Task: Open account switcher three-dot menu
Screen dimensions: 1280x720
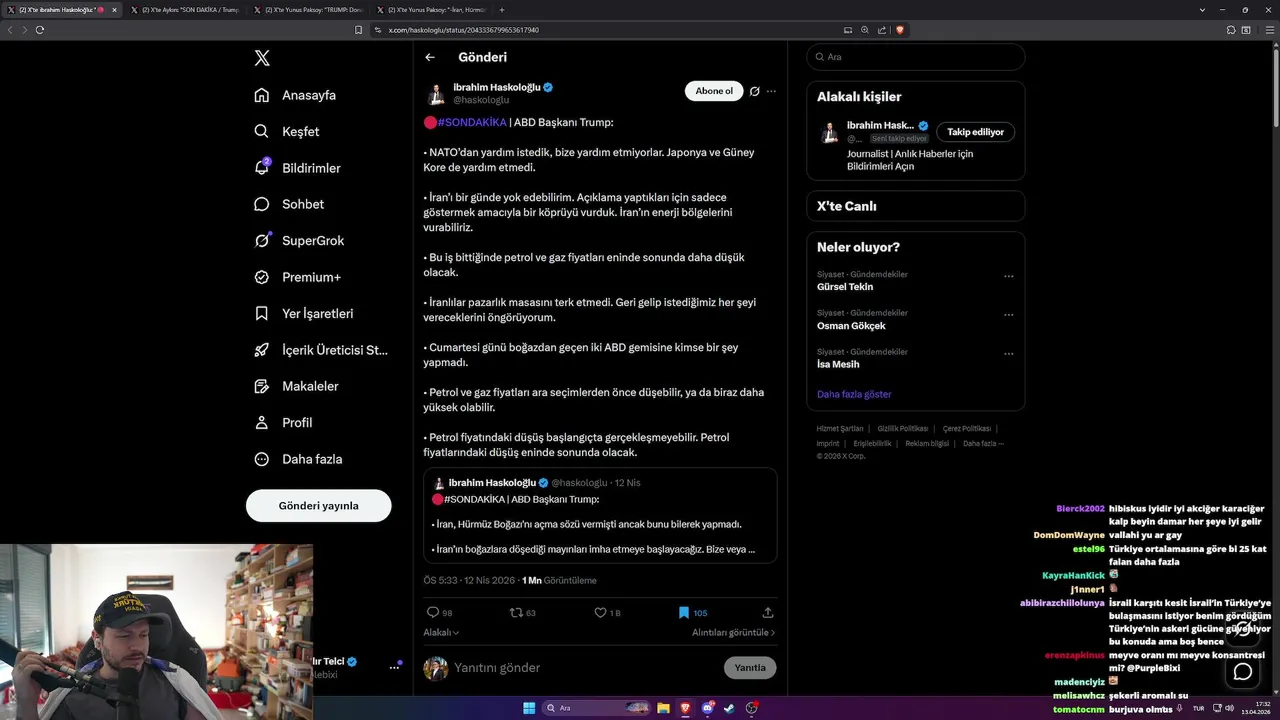Action: pyautogui.click(x=394, y=667)
